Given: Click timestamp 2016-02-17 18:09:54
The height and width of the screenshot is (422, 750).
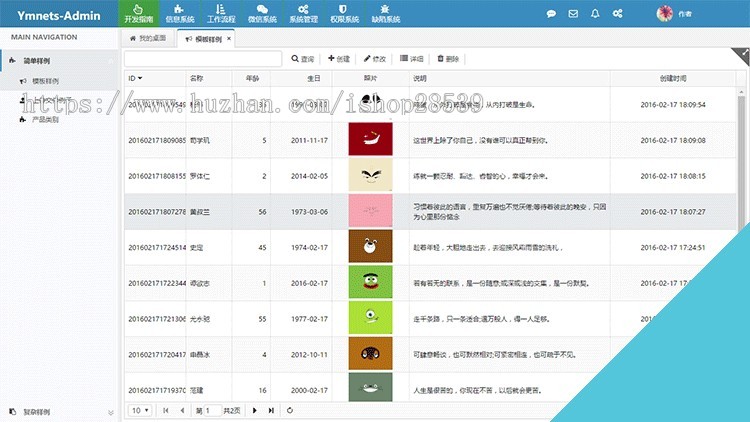Looking at the screenshot, I should (x=673, y=105).
